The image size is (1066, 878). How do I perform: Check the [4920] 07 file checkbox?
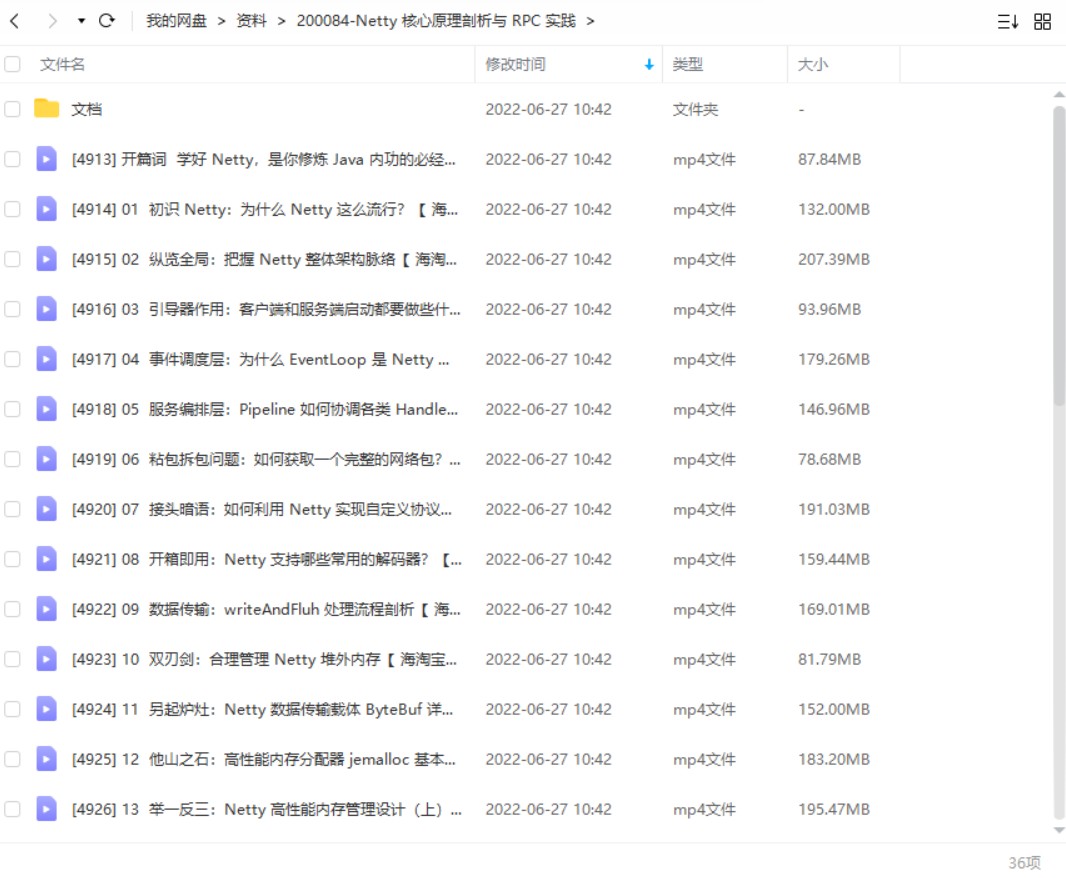click(12, 509)
